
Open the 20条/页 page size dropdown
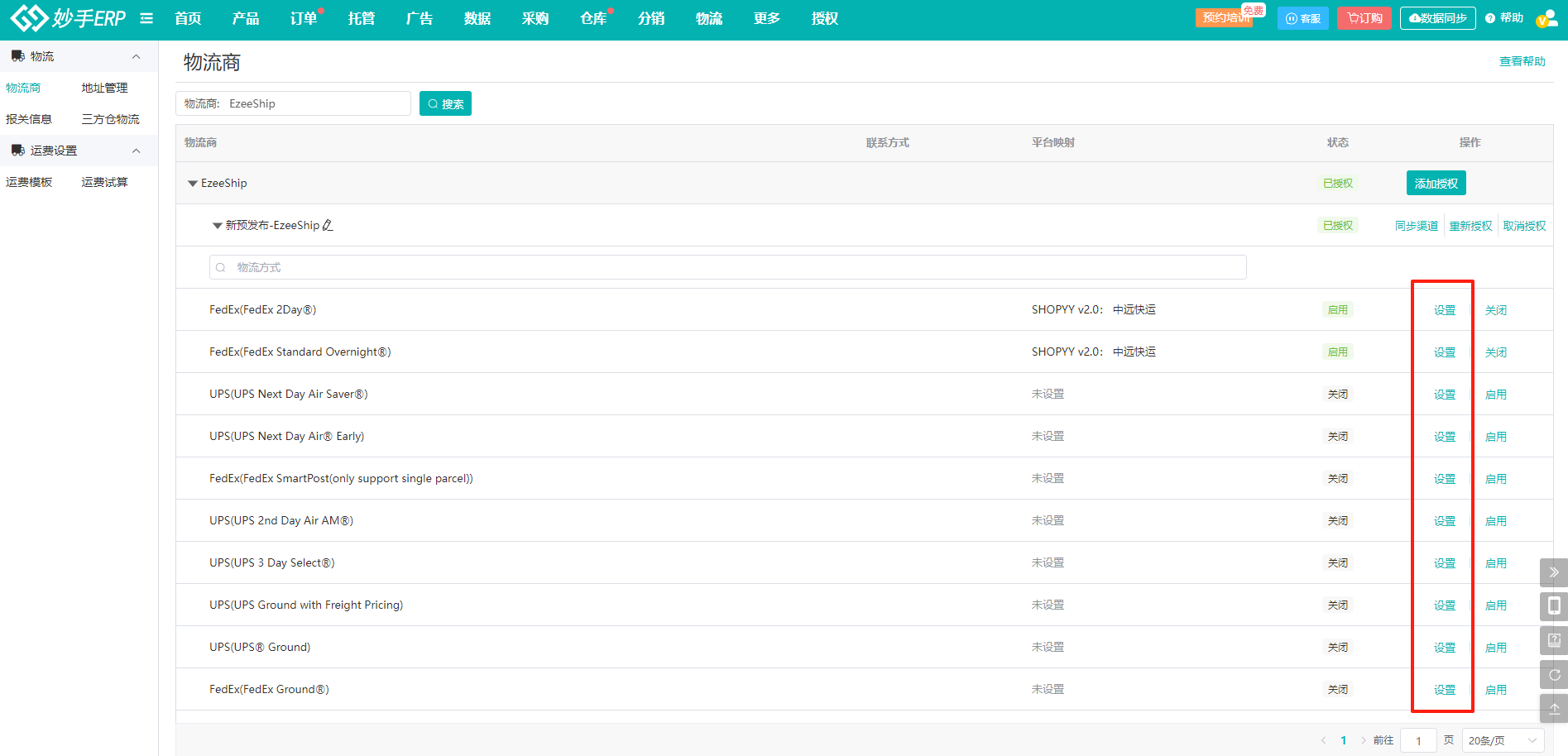(1503, 740)
